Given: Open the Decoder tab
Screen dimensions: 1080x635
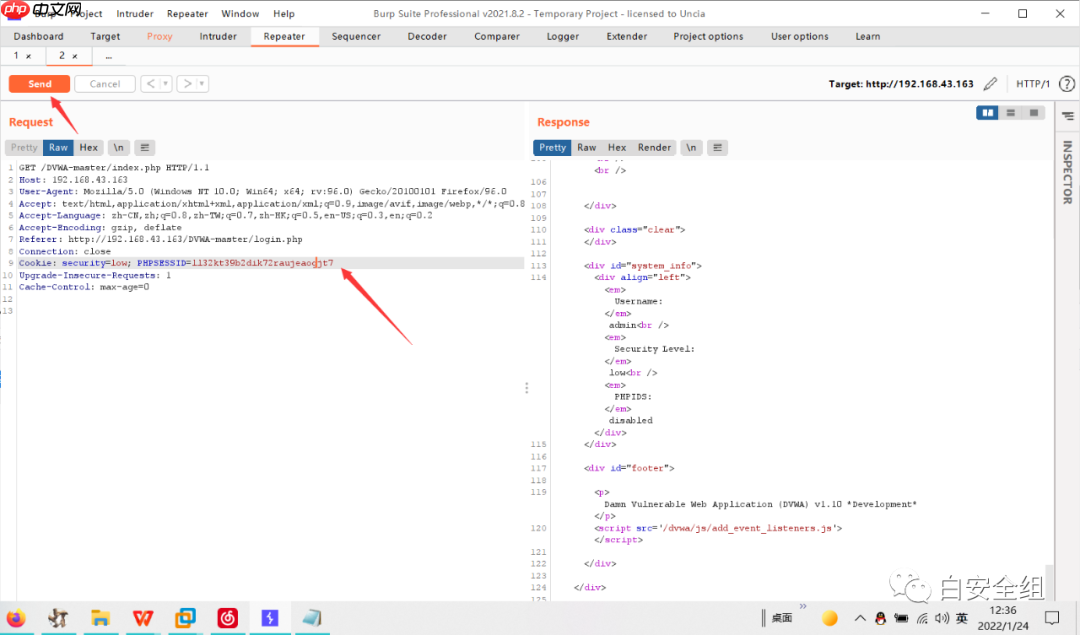Looking at the screenshot, I should (427, 37).
